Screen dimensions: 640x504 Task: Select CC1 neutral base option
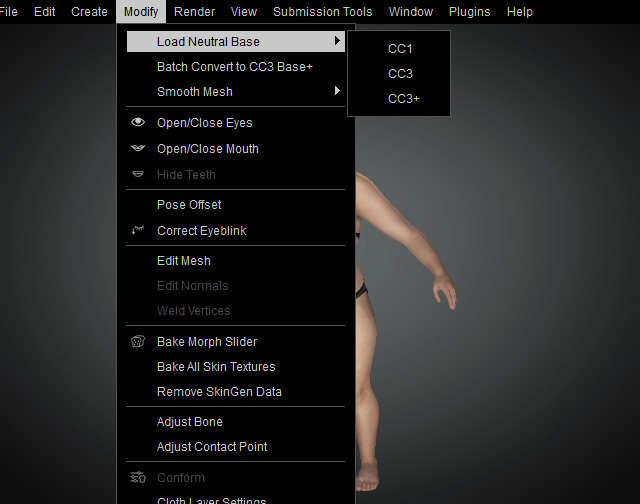tap(400, 49)
